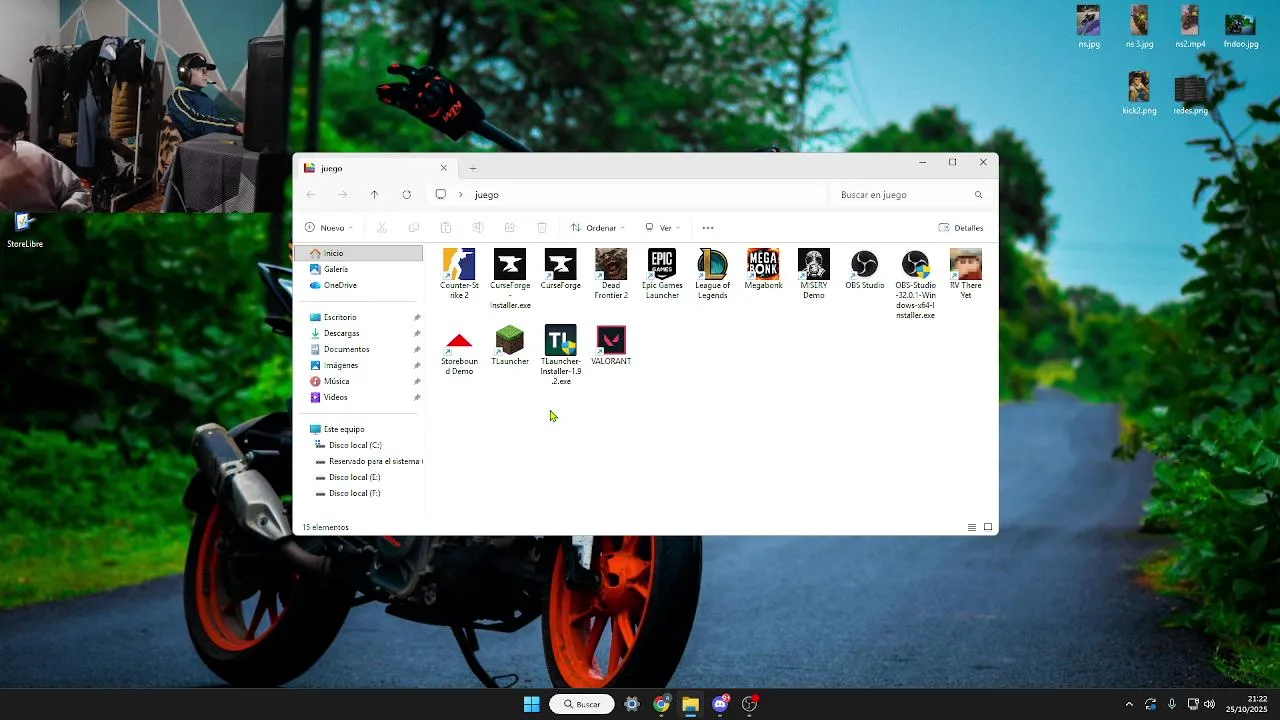Click the Delete trash icon
Screen dimensions: 1280x720
(x=542, y=228)
